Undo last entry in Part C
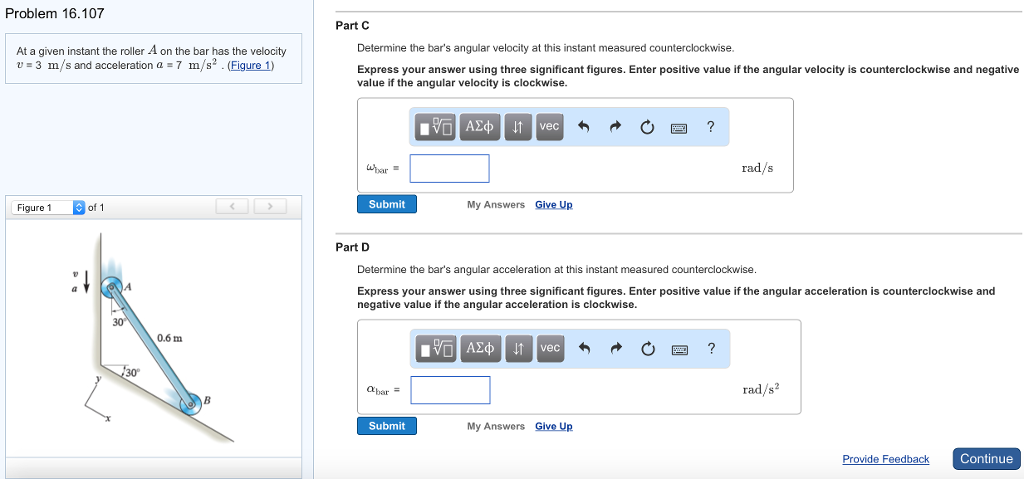 [x=584, y=127]
